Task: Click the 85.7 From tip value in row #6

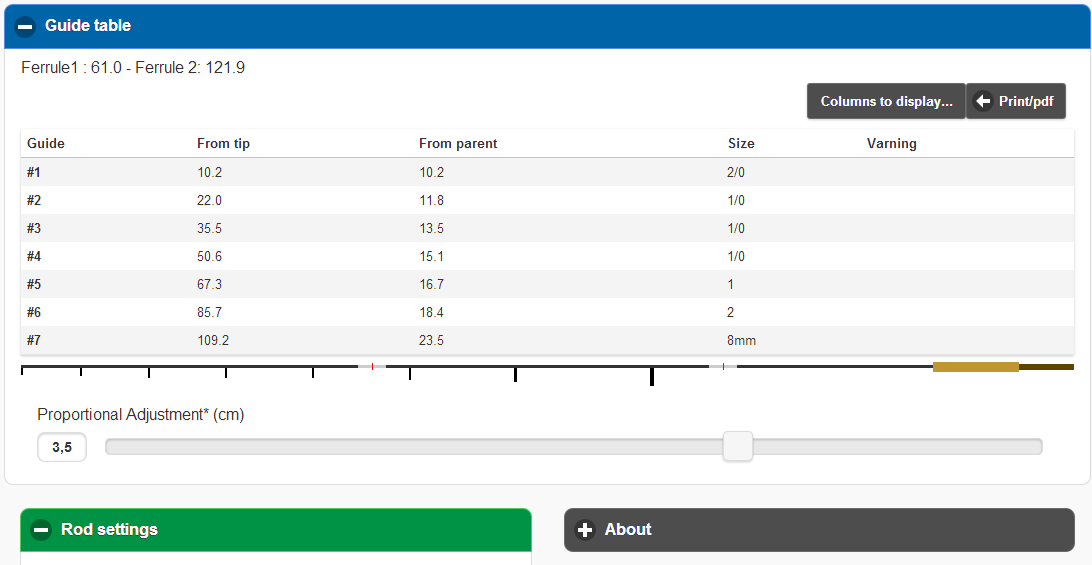Action: [x=209, y=313]
